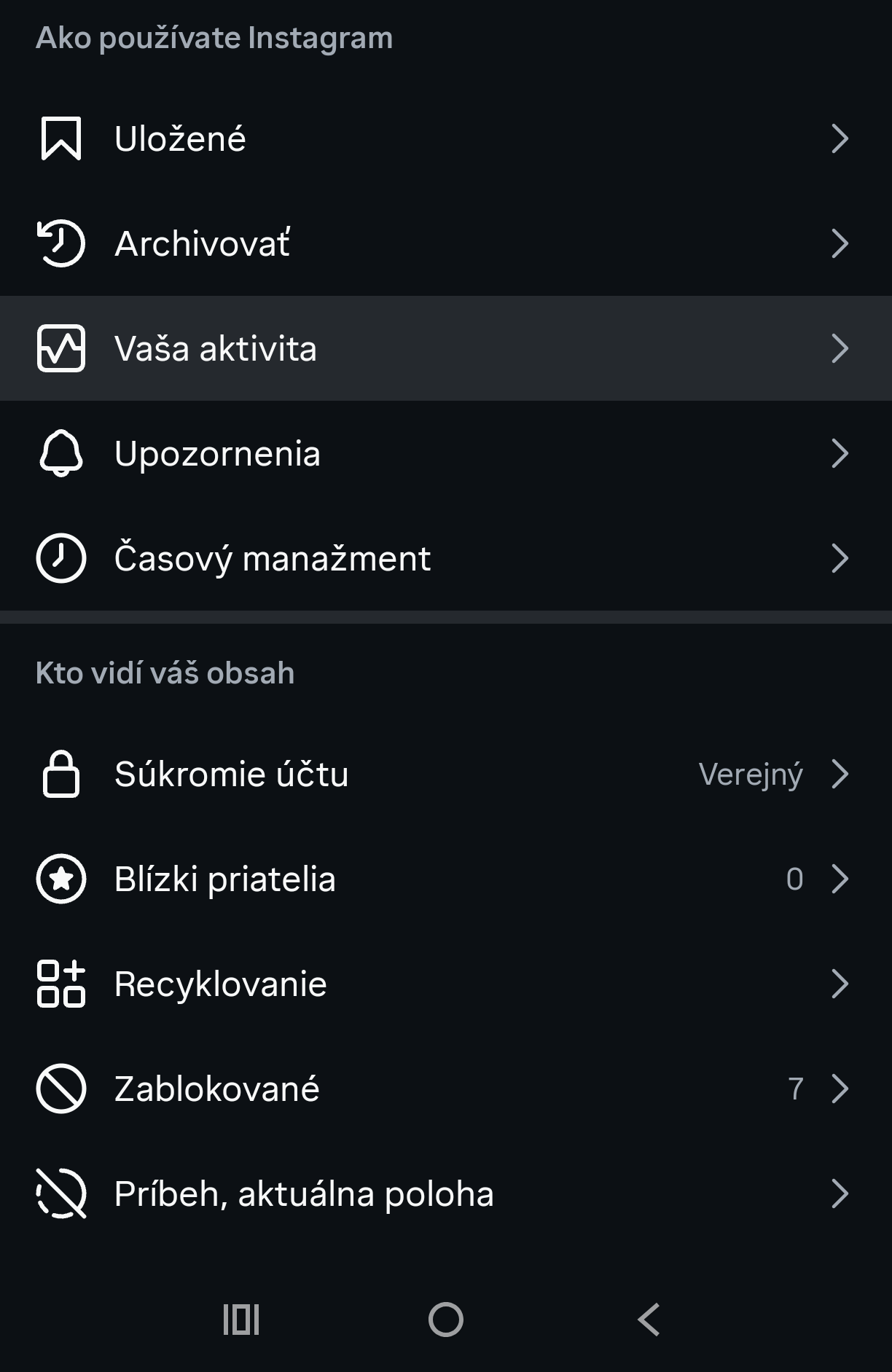Tap the Recyklovanie grid-plus icon
This screenshot has height=1372, width=892.
coord(61,984)
